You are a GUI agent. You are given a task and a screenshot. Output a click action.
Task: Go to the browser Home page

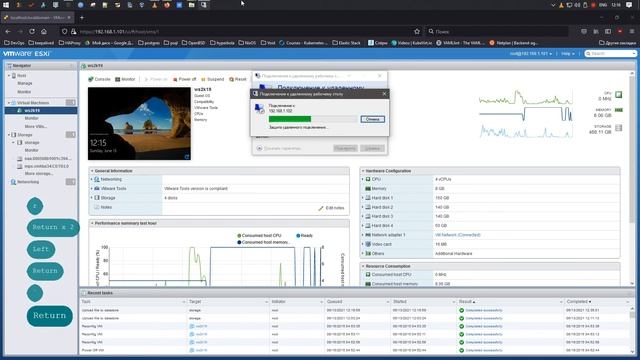44,31
